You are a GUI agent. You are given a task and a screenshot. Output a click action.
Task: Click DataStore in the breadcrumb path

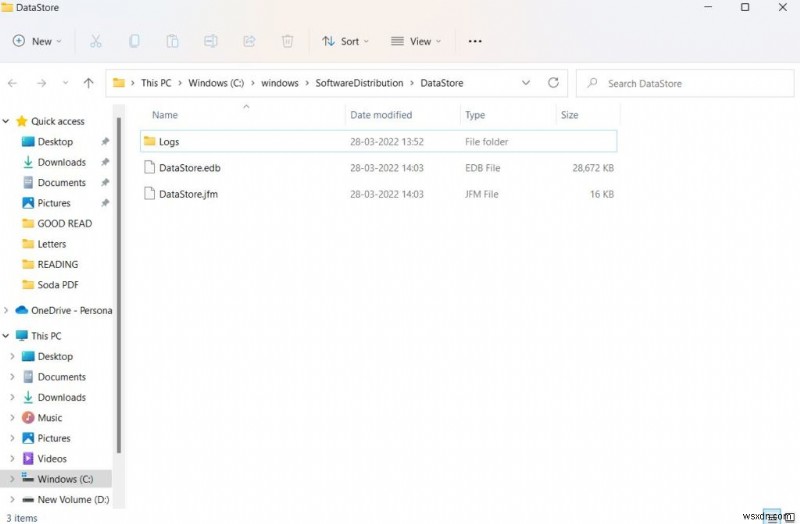coord(442,83)
